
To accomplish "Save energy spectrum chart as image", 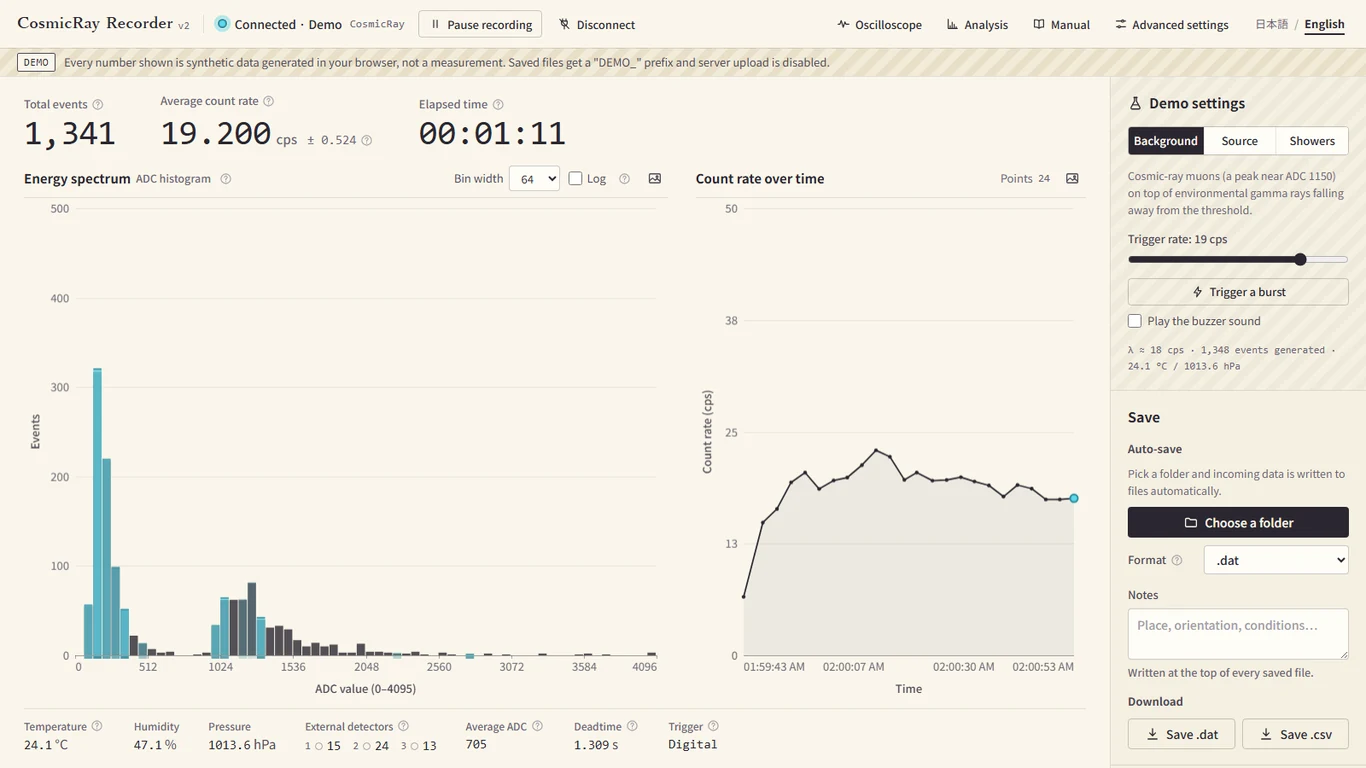I will click(655, 178).
